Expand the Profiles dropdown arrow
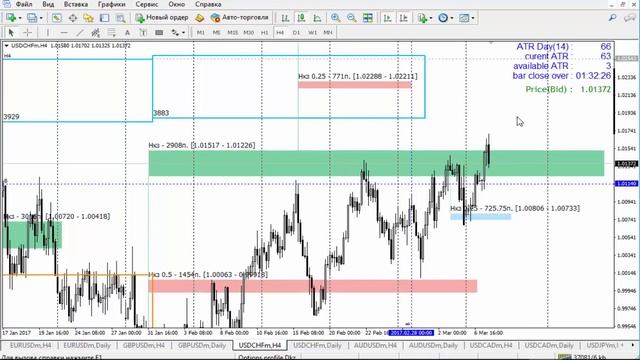Viewport: 640px width, 360px height. tap(41, 18)
